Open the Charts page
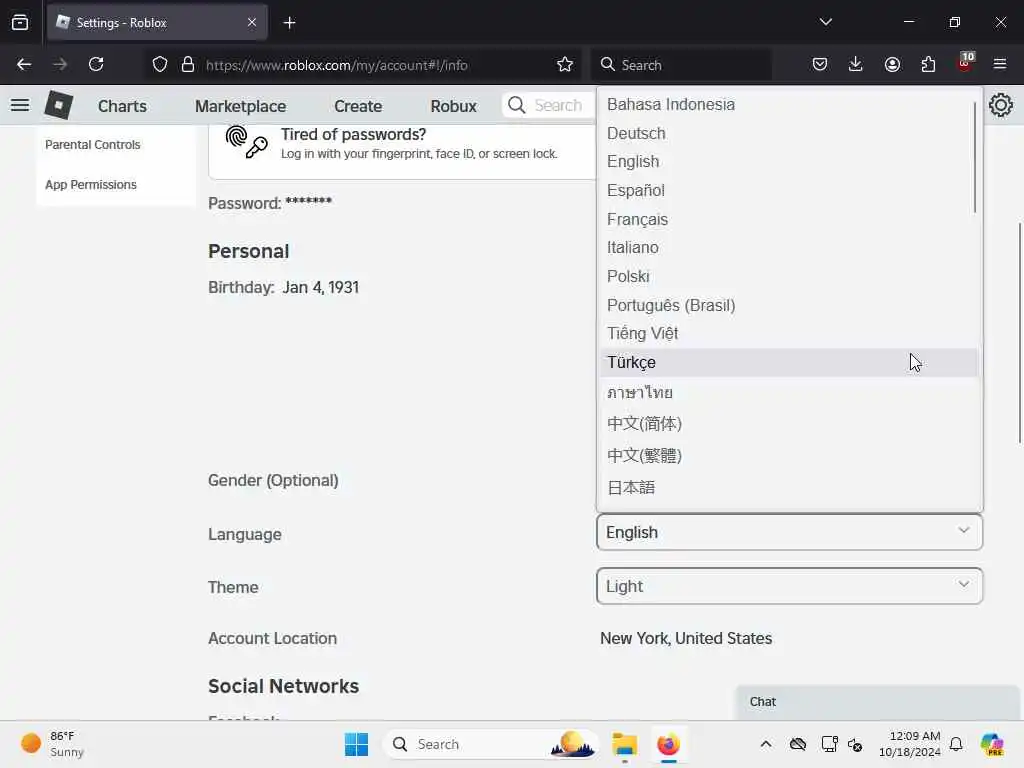 [x=122, y=106]
